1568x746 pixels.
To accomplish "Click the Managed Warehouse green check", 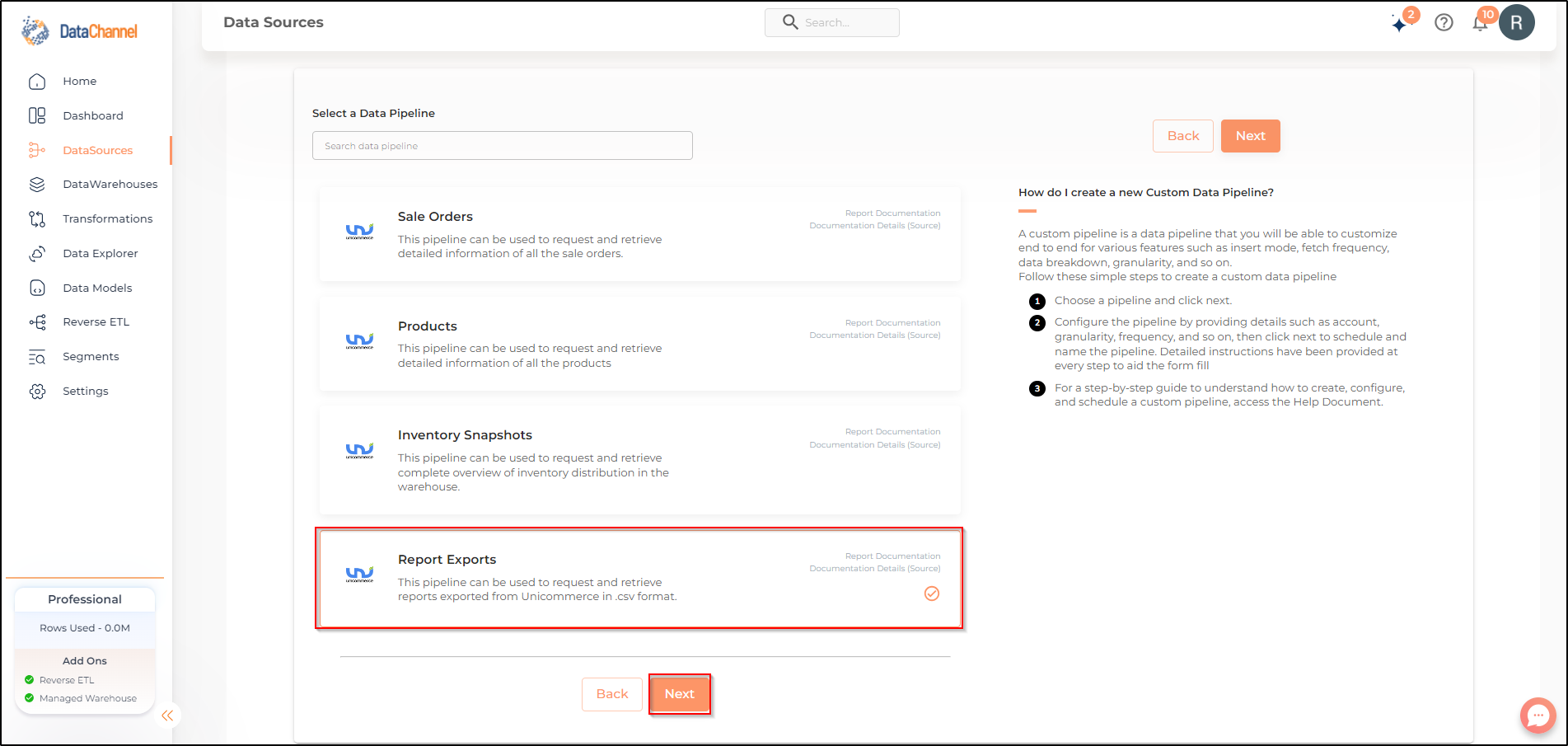I will click(30, 698).
